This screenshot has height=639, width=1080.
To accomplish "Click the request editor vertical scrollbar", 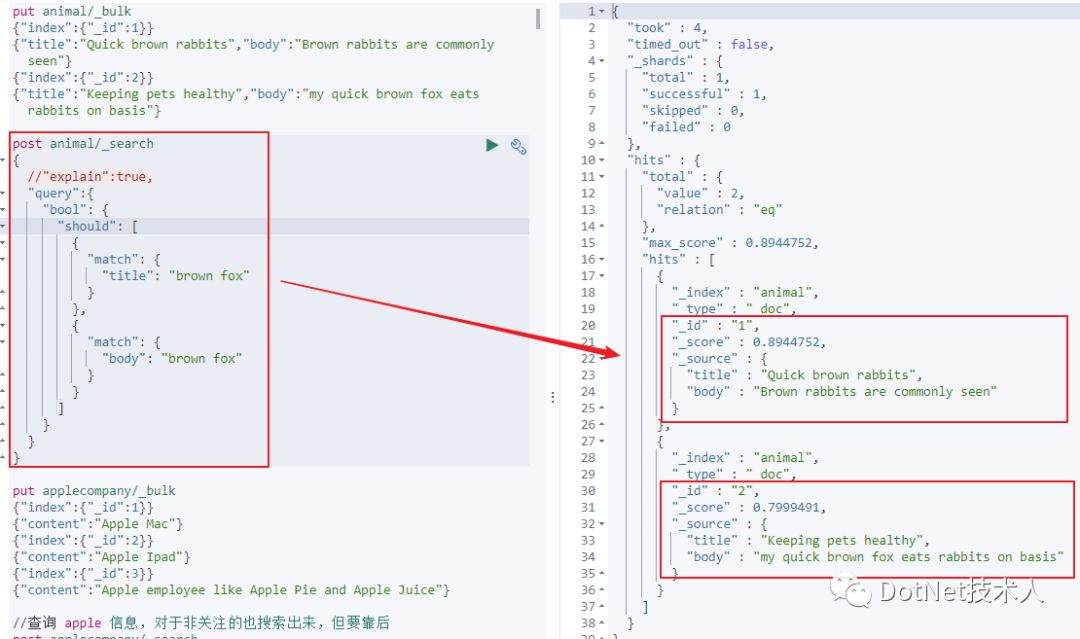I will click(537, 19).
